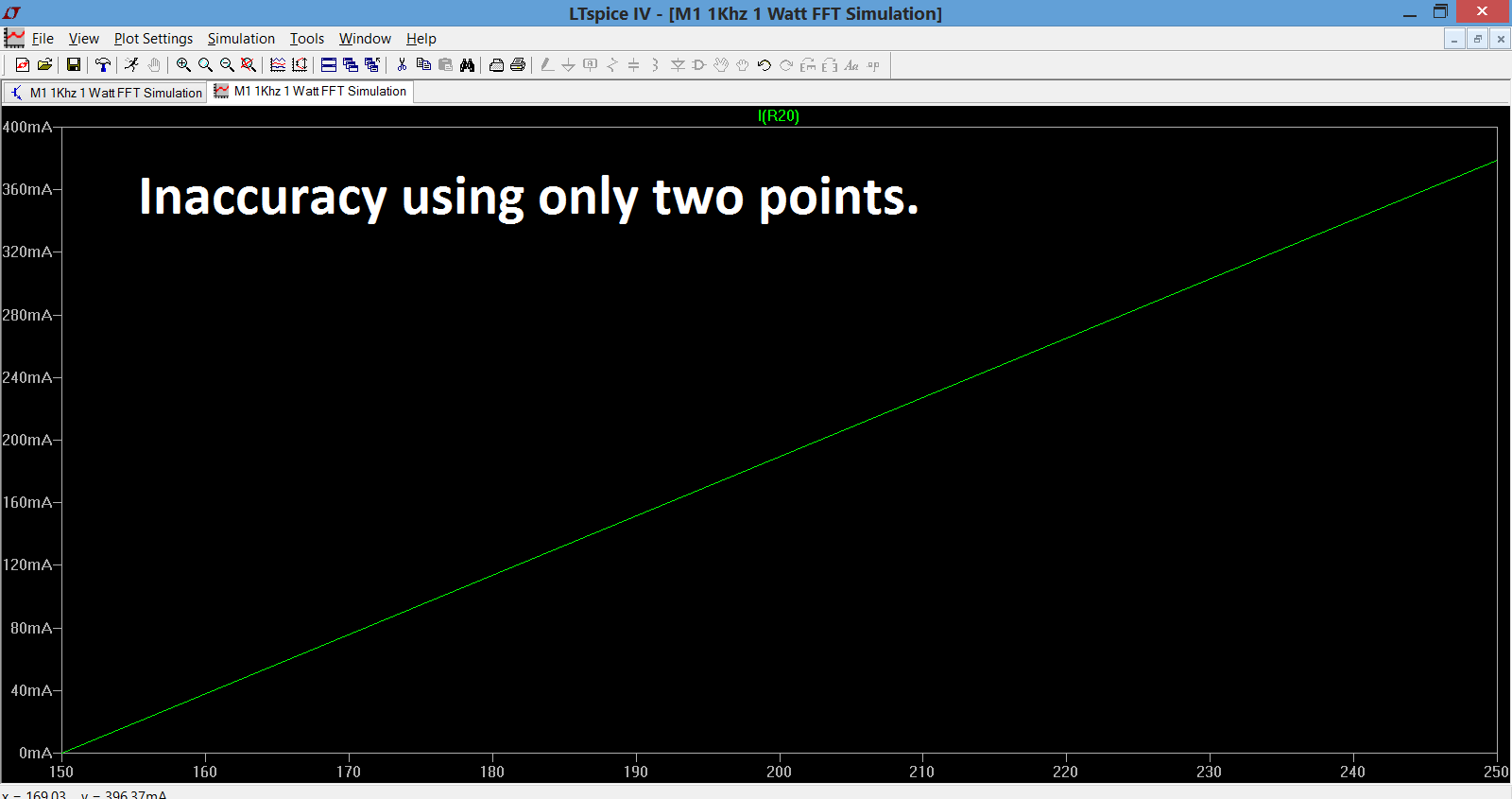Screen dimensions: 1512x799
Task: Click the Place Capacitor icon
Action: point(633,64)
